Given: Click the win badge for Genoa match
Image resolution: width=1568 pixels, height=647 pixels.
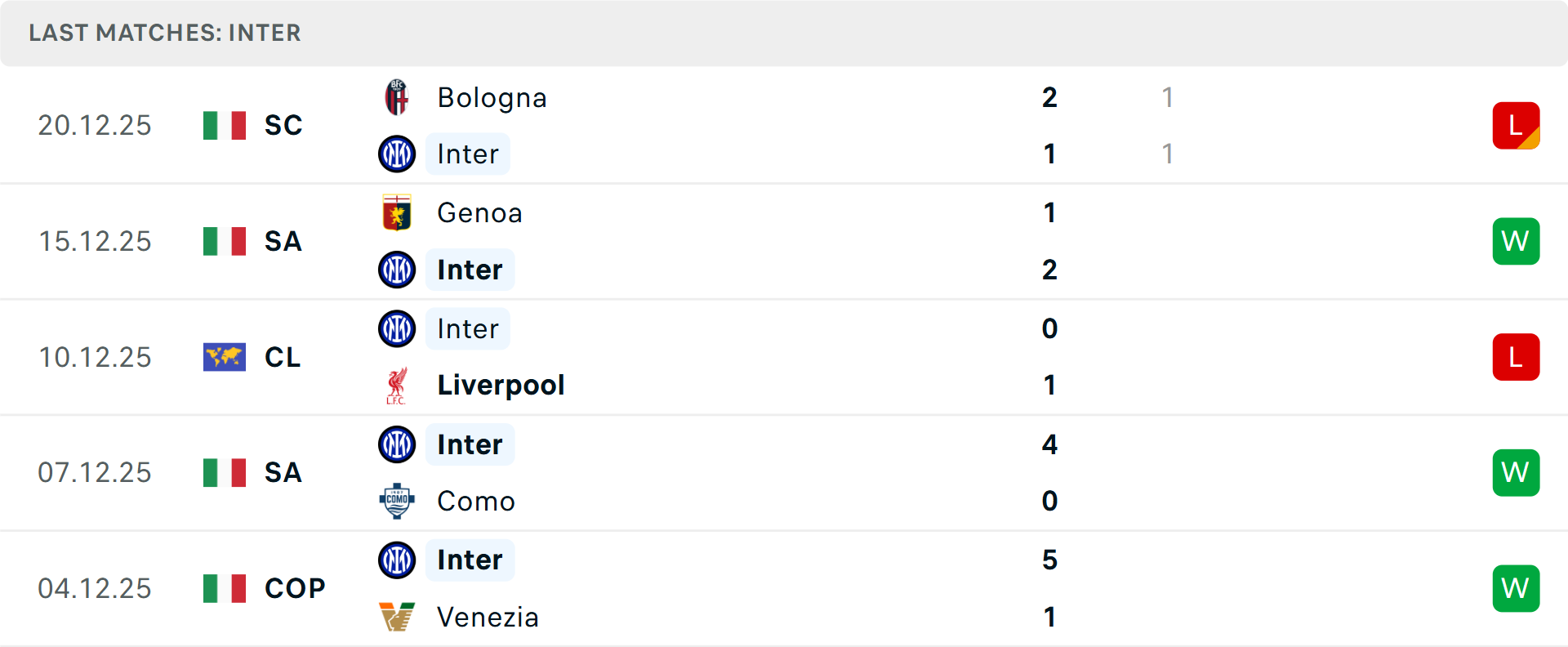Looking at the screenshot, I should [1516, 241].
